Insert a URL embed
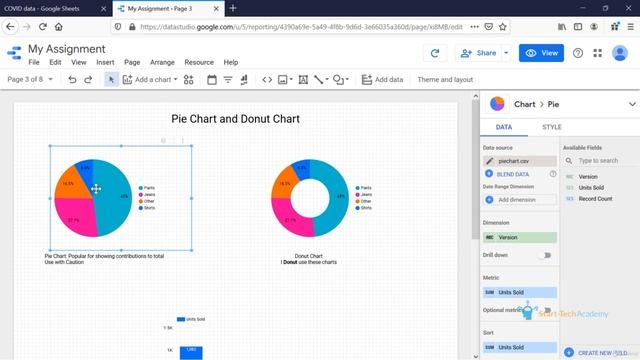640x360 pixels. click(x=267, y=80)
